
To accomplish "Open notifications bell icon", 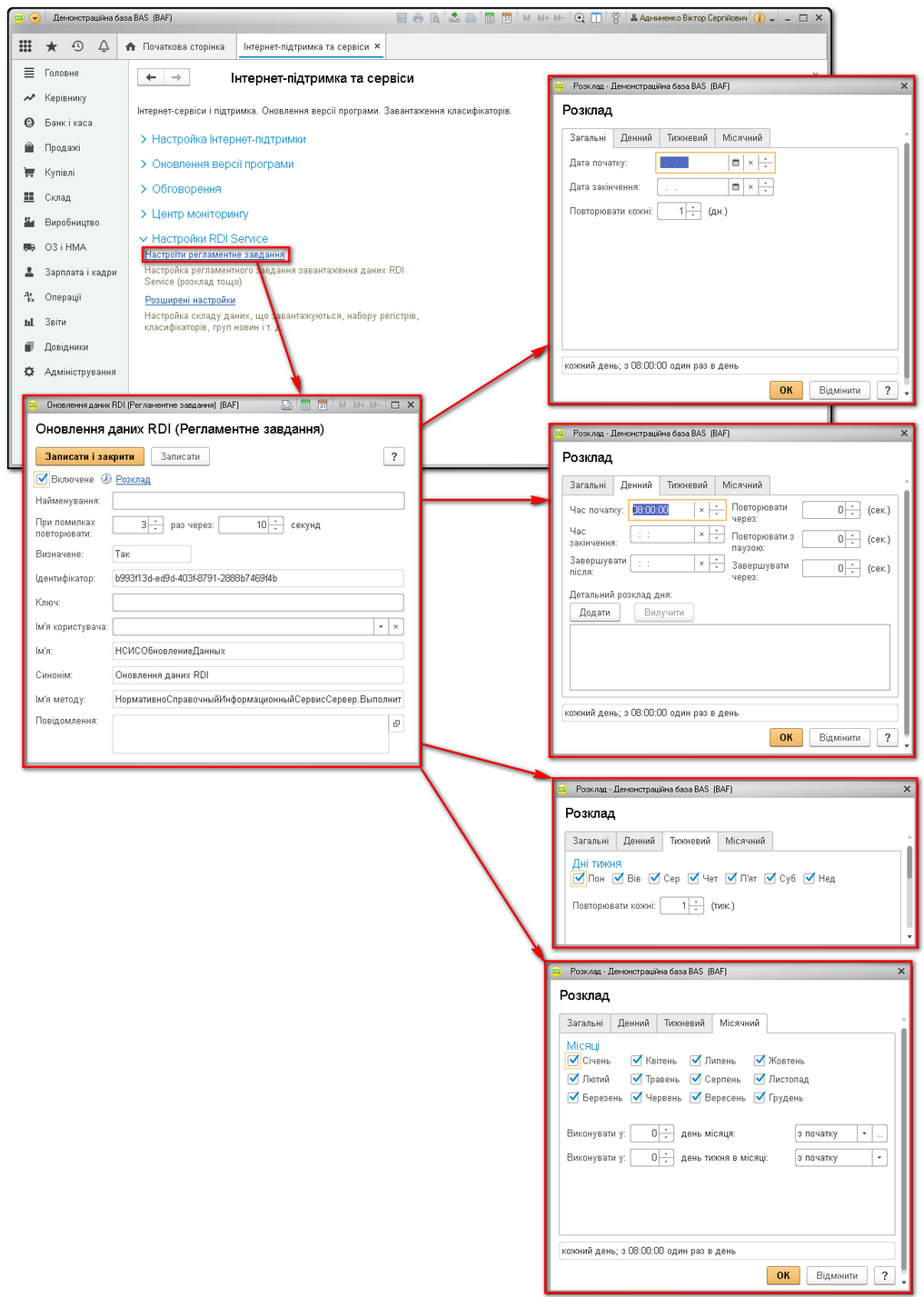I will [x=104, y=46].
